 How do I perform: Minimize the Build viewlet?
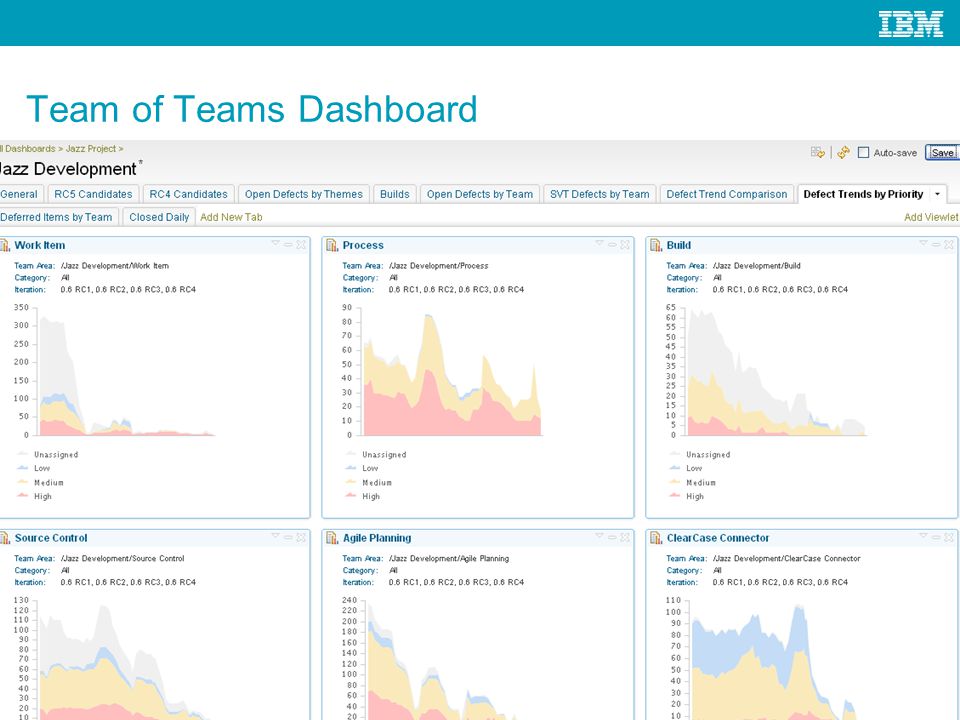936,244
